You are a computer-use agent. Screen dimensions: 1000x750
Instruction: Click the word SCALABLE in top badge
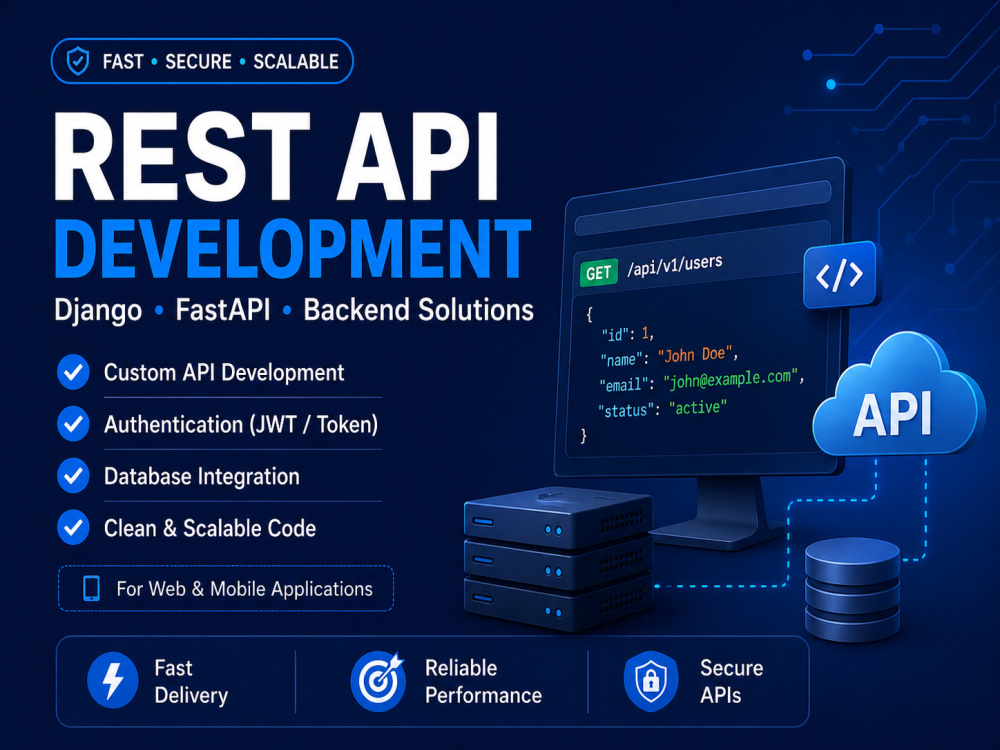[x=296, y=62]
